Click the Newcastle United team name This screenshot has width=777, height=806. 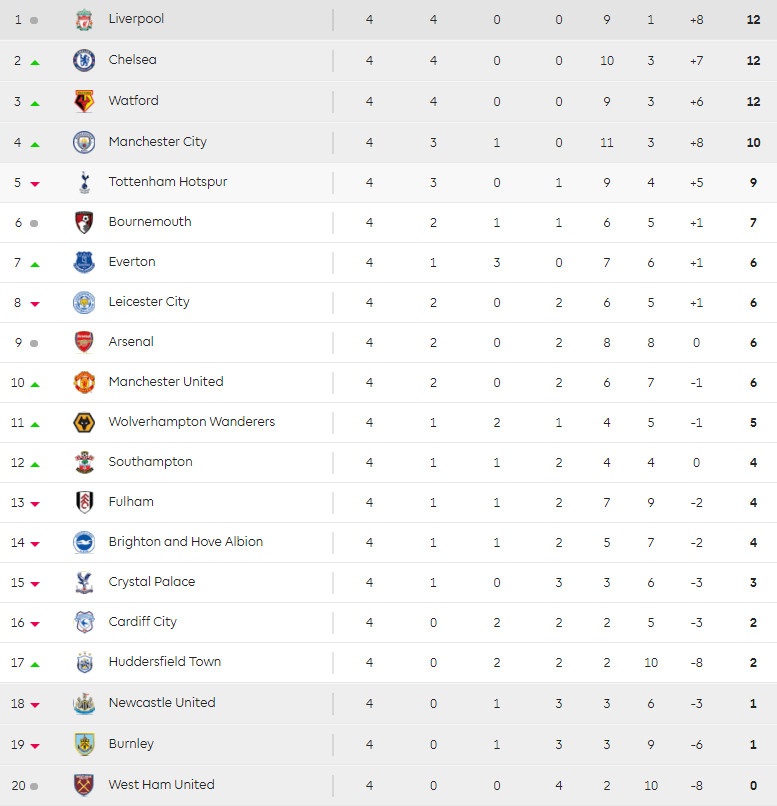[x=162, y=703]
